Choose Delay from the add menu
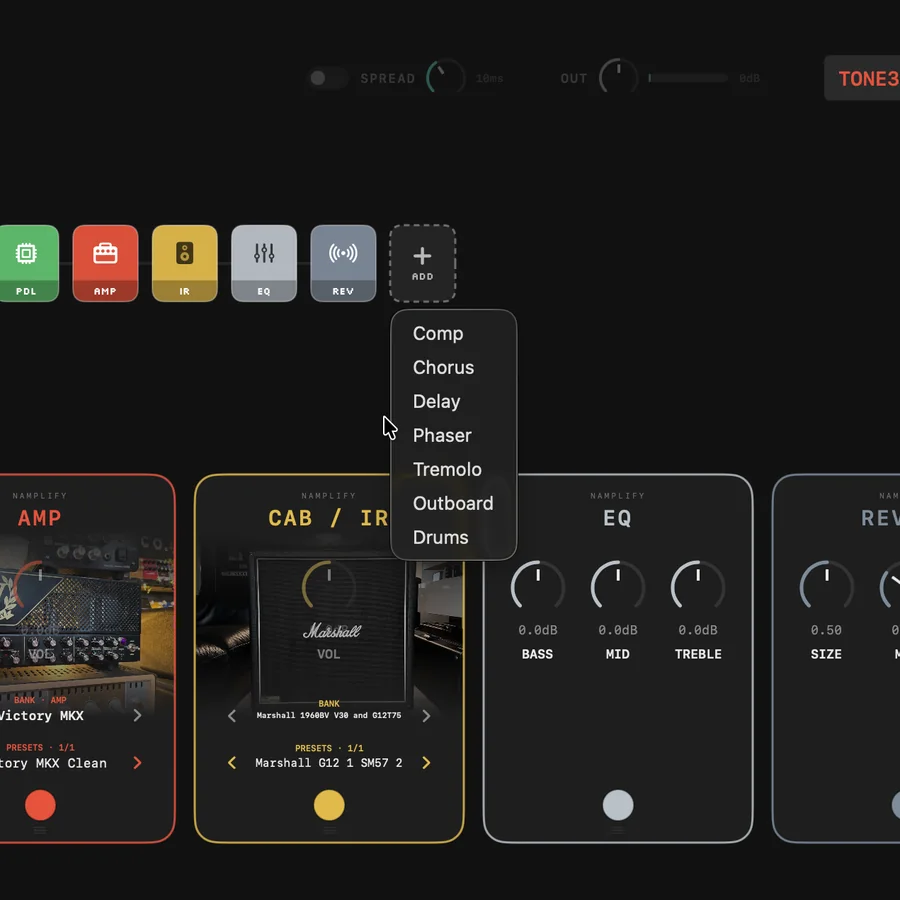Image resolution: width=900 pixels, height=900 pixels. coord(436,401)
